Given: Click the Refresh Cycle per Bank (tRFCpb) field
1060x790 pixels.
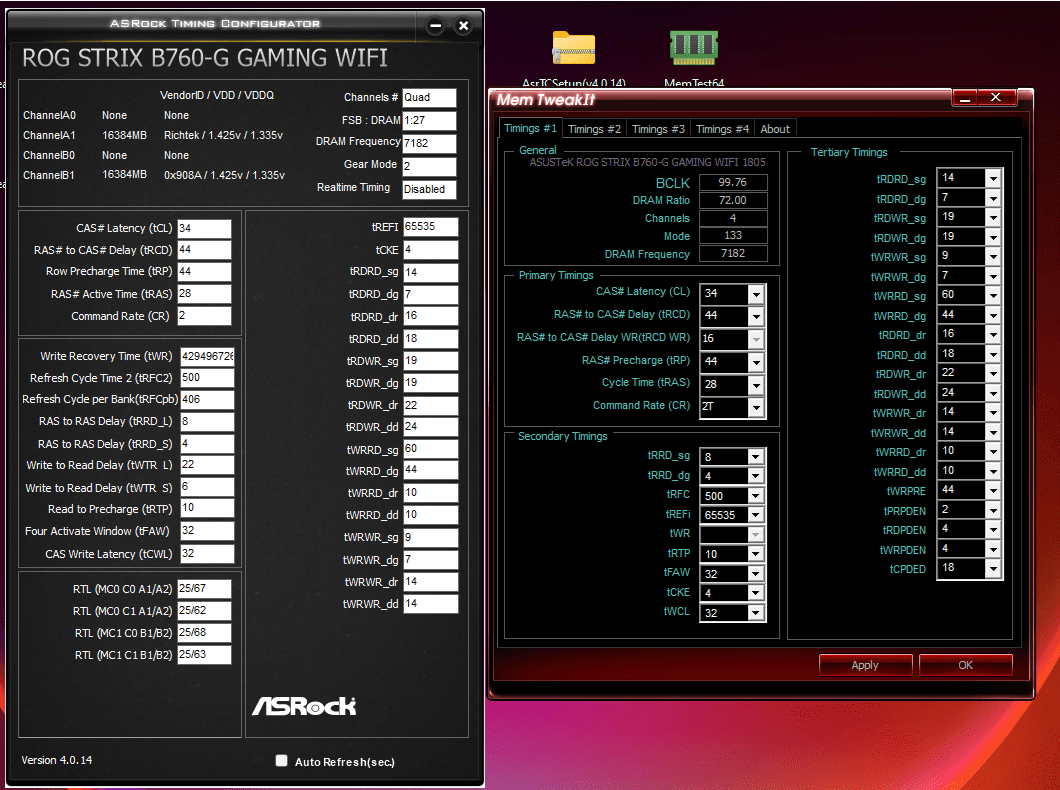Looking at the screenshot, I should tap(207, 399).
